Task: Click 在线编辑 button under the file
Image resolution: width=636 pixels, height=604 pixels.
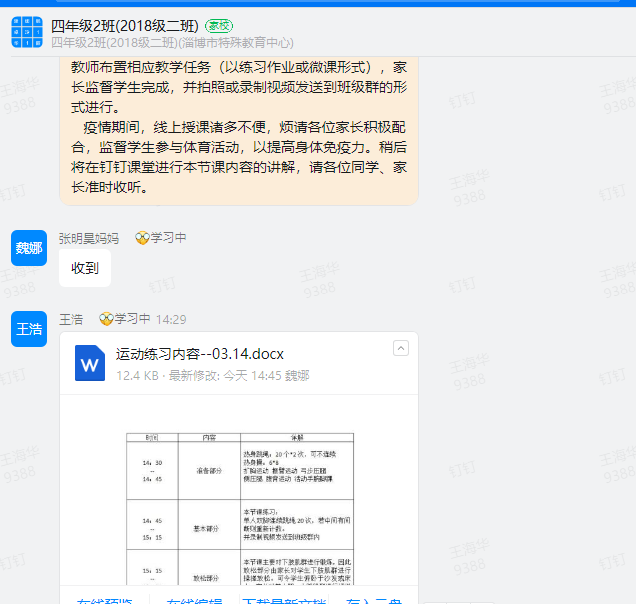Action: click(194, 600)
